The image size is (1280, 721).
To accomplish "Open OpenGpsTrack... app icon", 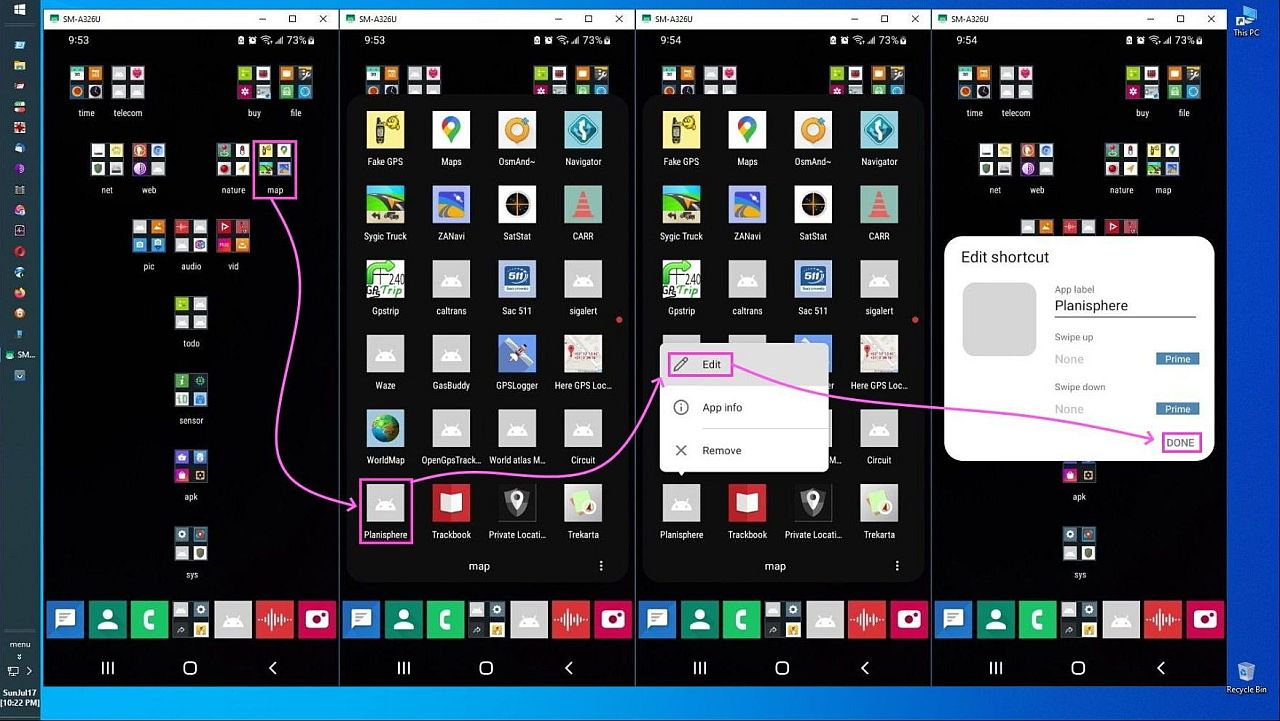I will click(451, 429).
